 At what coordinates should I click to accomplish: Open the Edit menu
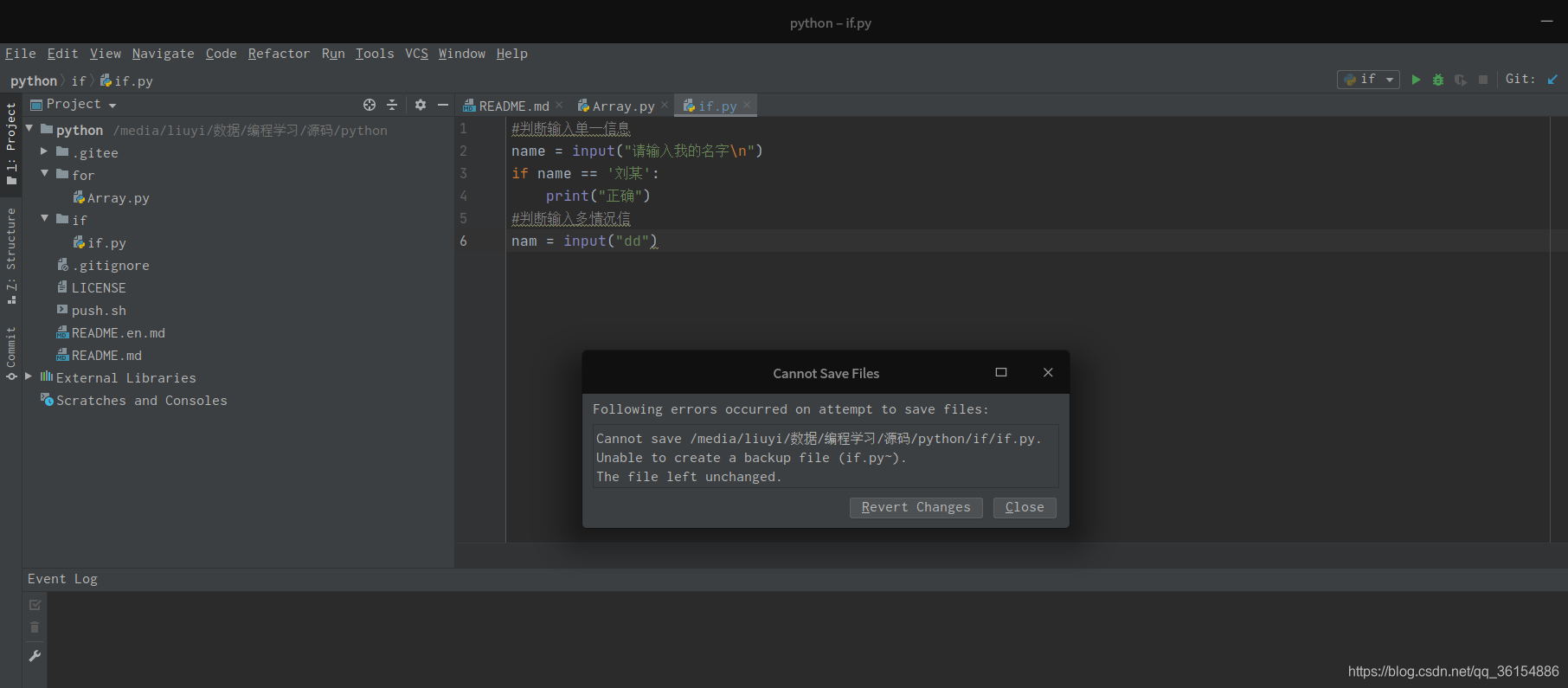coord(62,54)
